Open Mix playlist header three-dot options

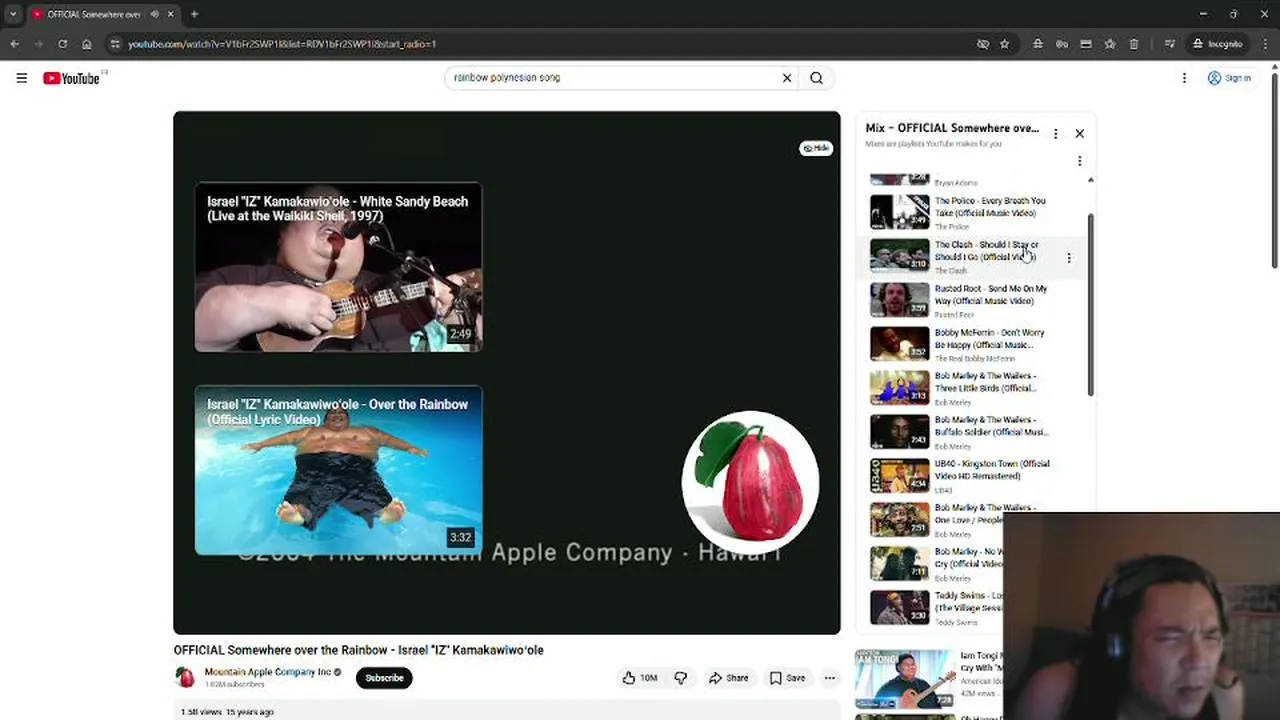1055,133
